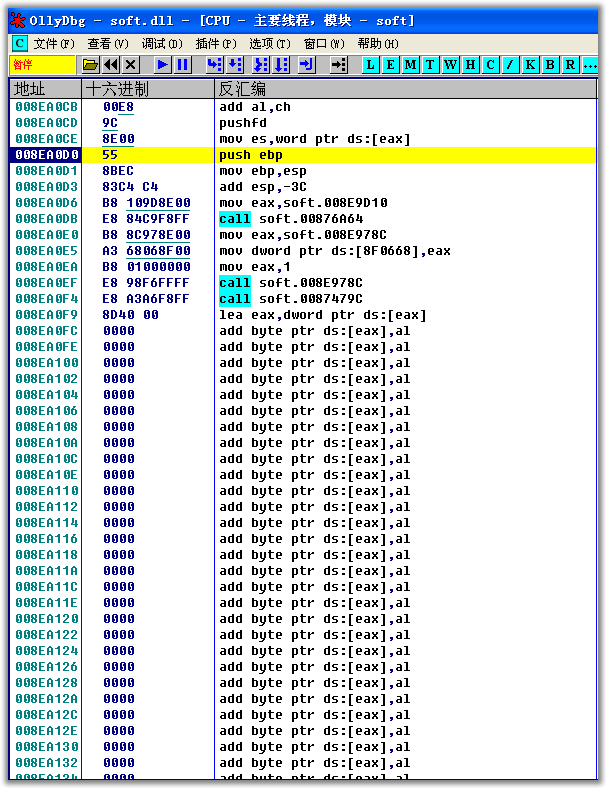Select the pushfd instruction
Viewport: 606px width, 788px height.
tap(243, 123)
